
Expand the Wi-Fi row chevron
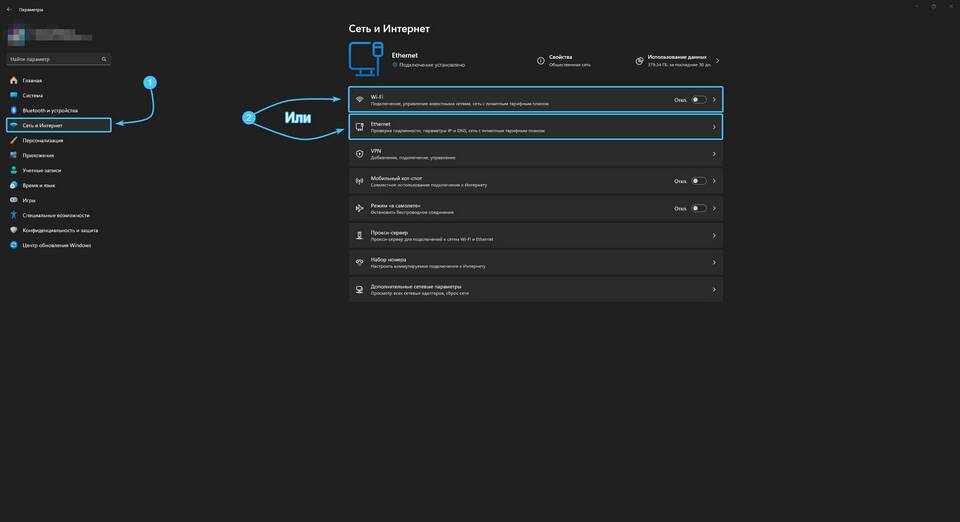click(714, 100)
